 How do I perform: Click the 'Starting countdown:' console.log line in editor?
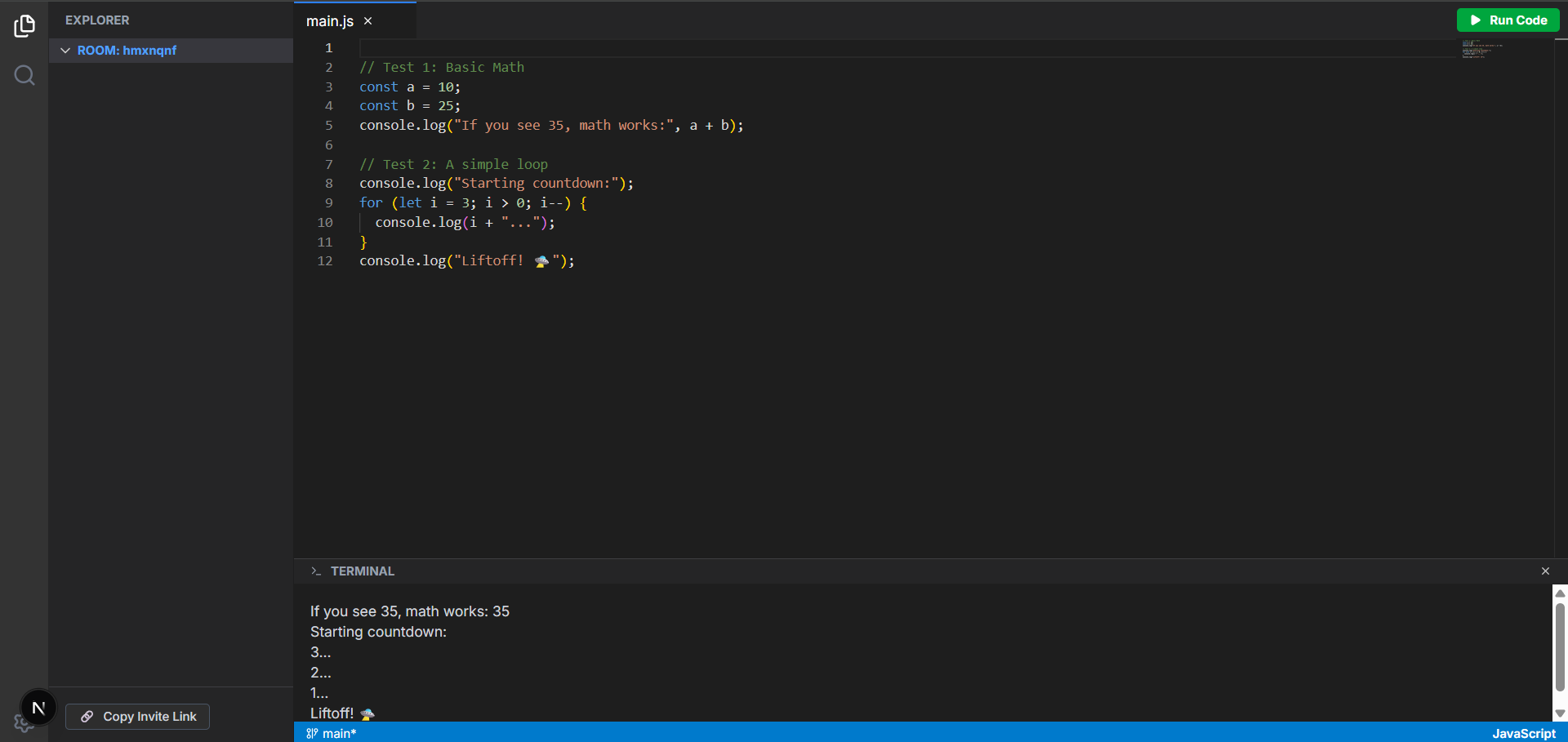coord(497,184)
